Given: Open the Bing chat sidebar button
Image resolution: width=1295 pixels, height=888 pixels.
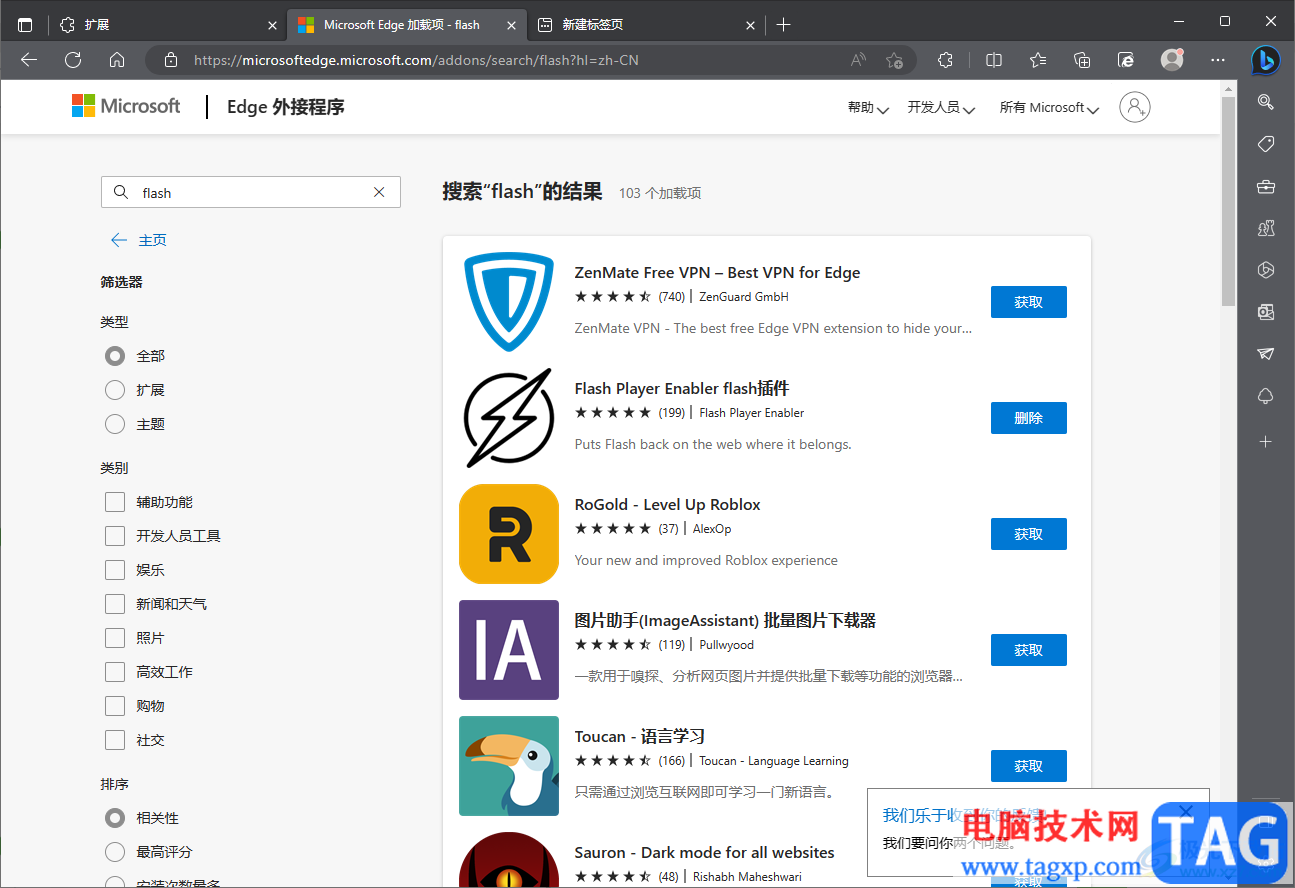Looking at the screenshot, I should (x=1265, y=61).
